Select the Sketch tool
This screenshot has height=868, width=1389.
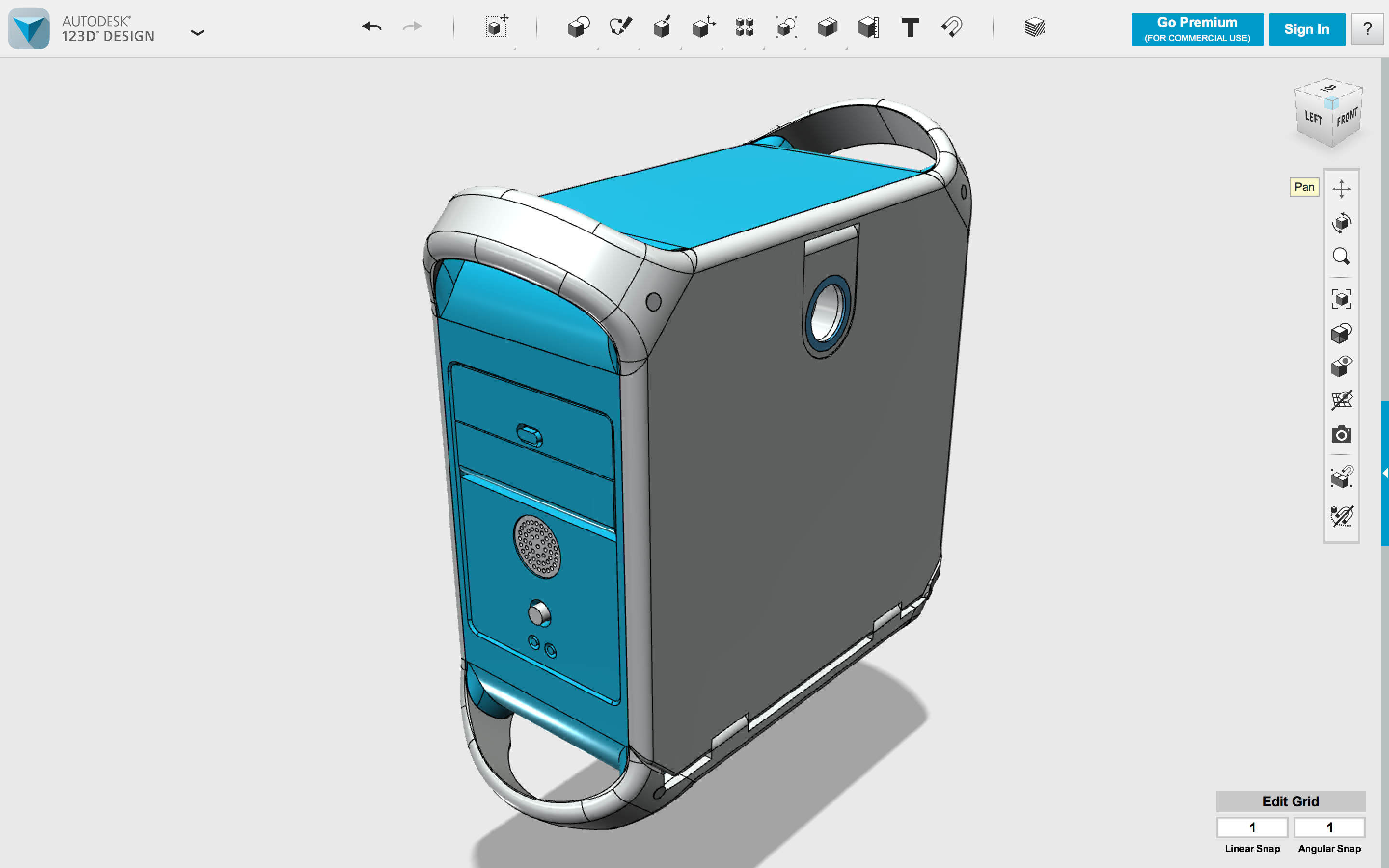click(x=620, y=27)
